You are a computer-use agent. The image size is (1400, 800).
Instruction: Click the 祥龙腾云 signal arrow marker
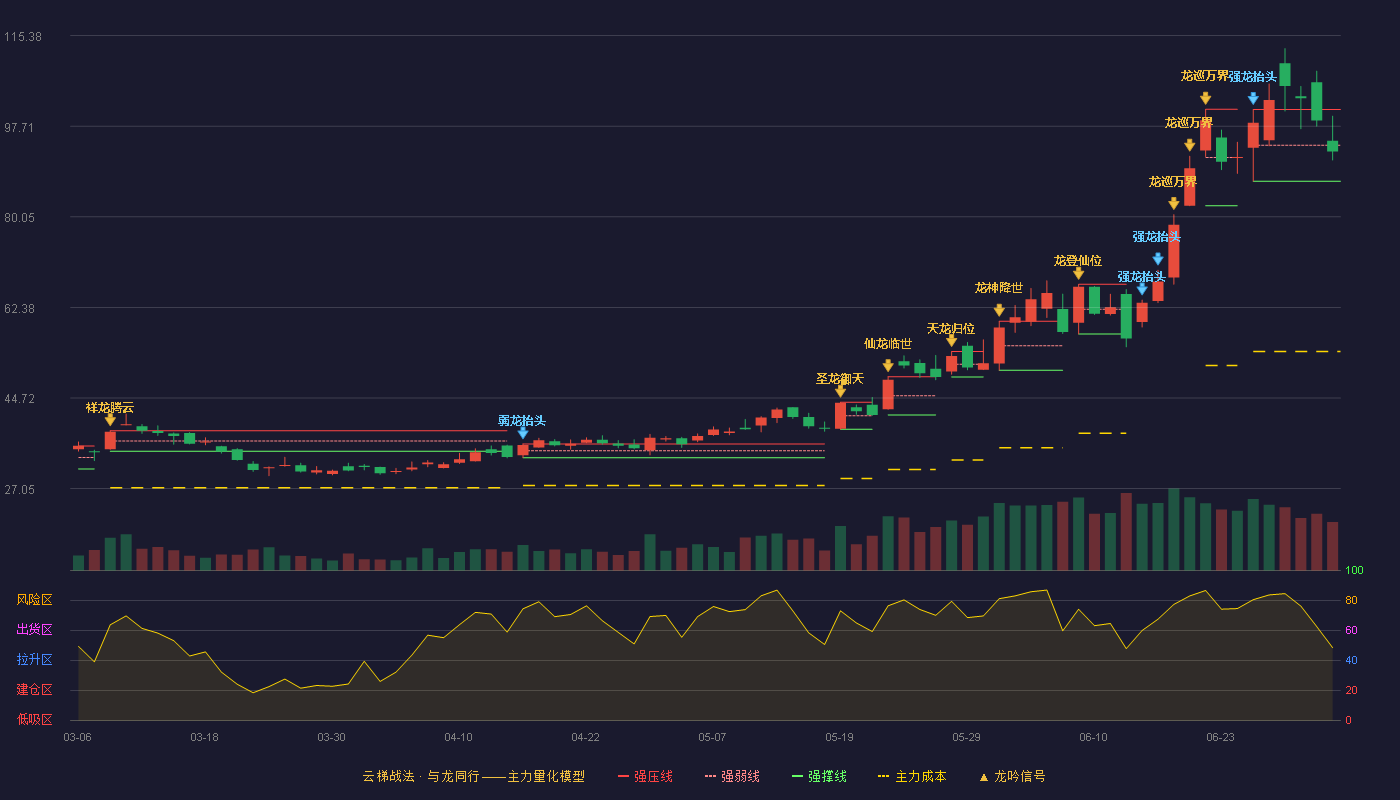tap(110, 420)
